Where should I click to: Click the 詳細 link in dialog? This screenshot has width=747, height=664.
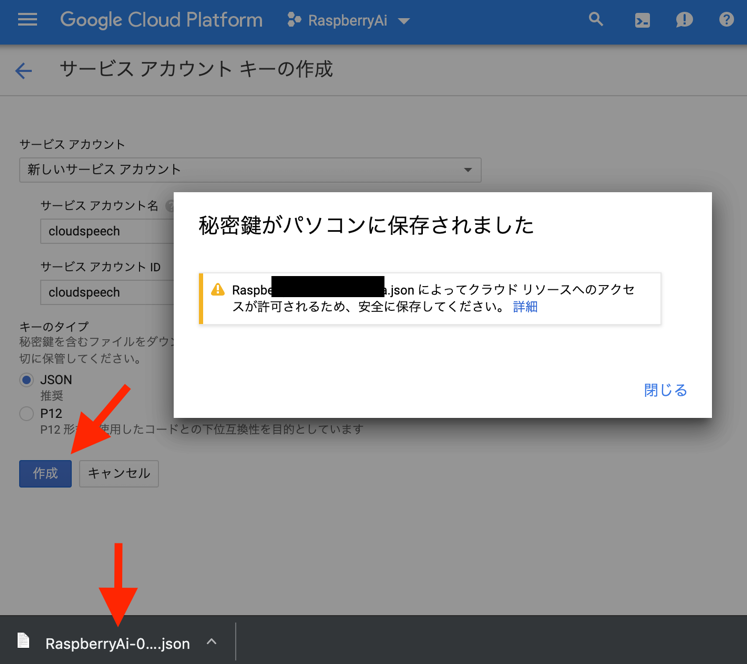pyautogui.click(x=525, y=306)
